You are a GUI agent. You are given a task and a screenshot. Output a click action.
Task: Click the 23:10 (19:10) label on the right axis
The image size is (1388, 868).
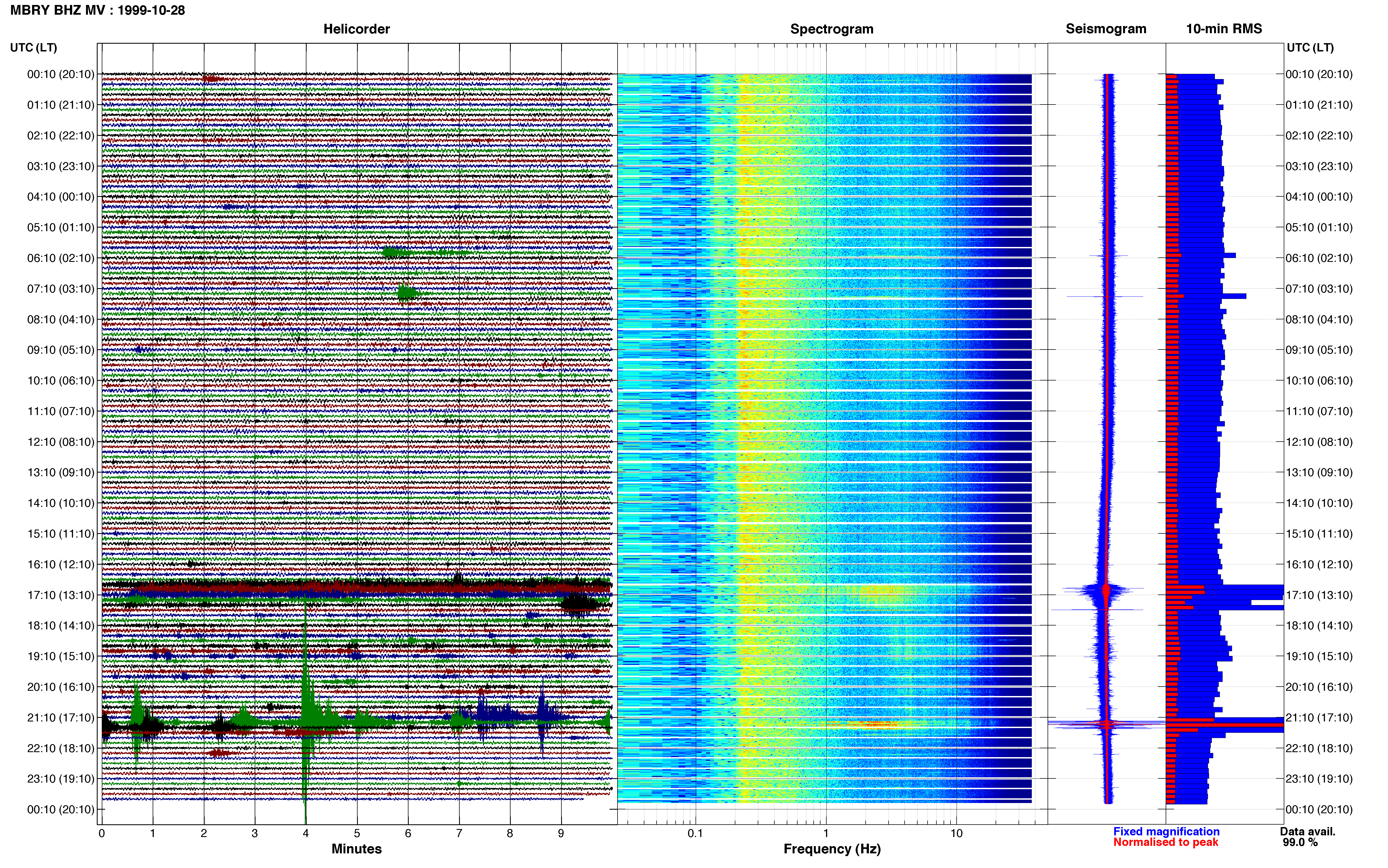[1319, 779]
